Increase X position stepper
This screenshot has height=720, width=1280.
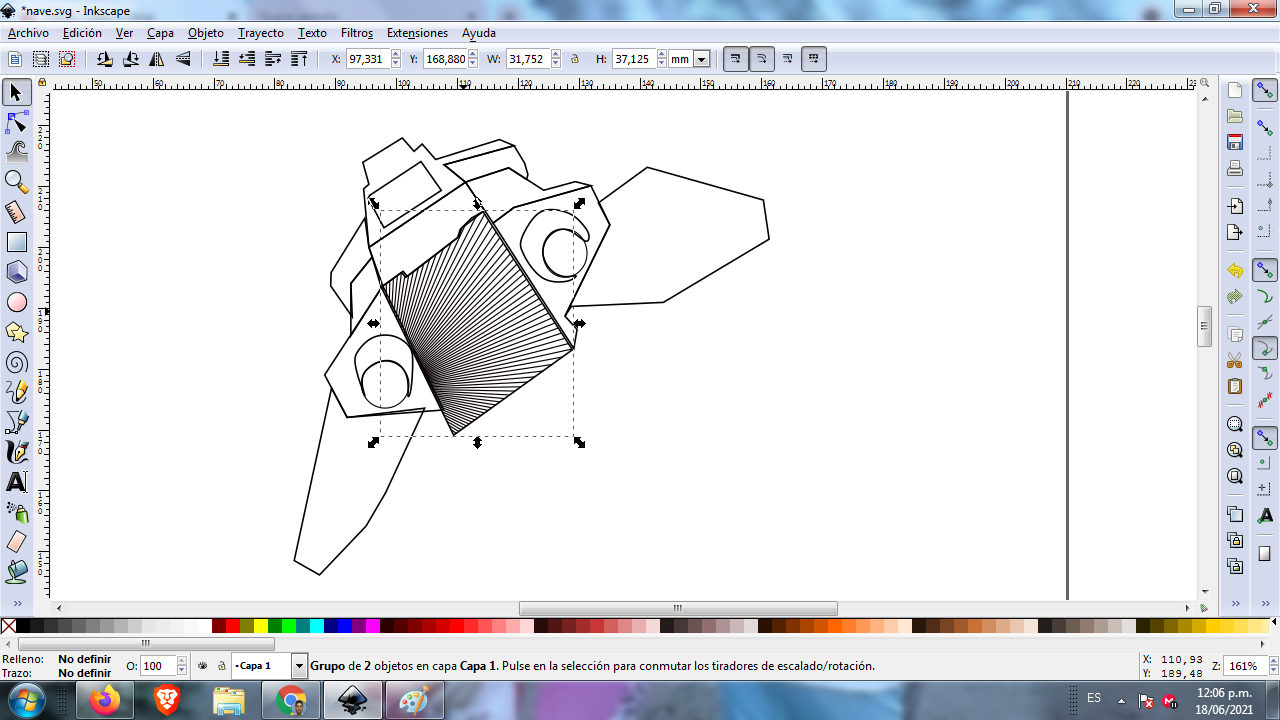coord(396,55)
